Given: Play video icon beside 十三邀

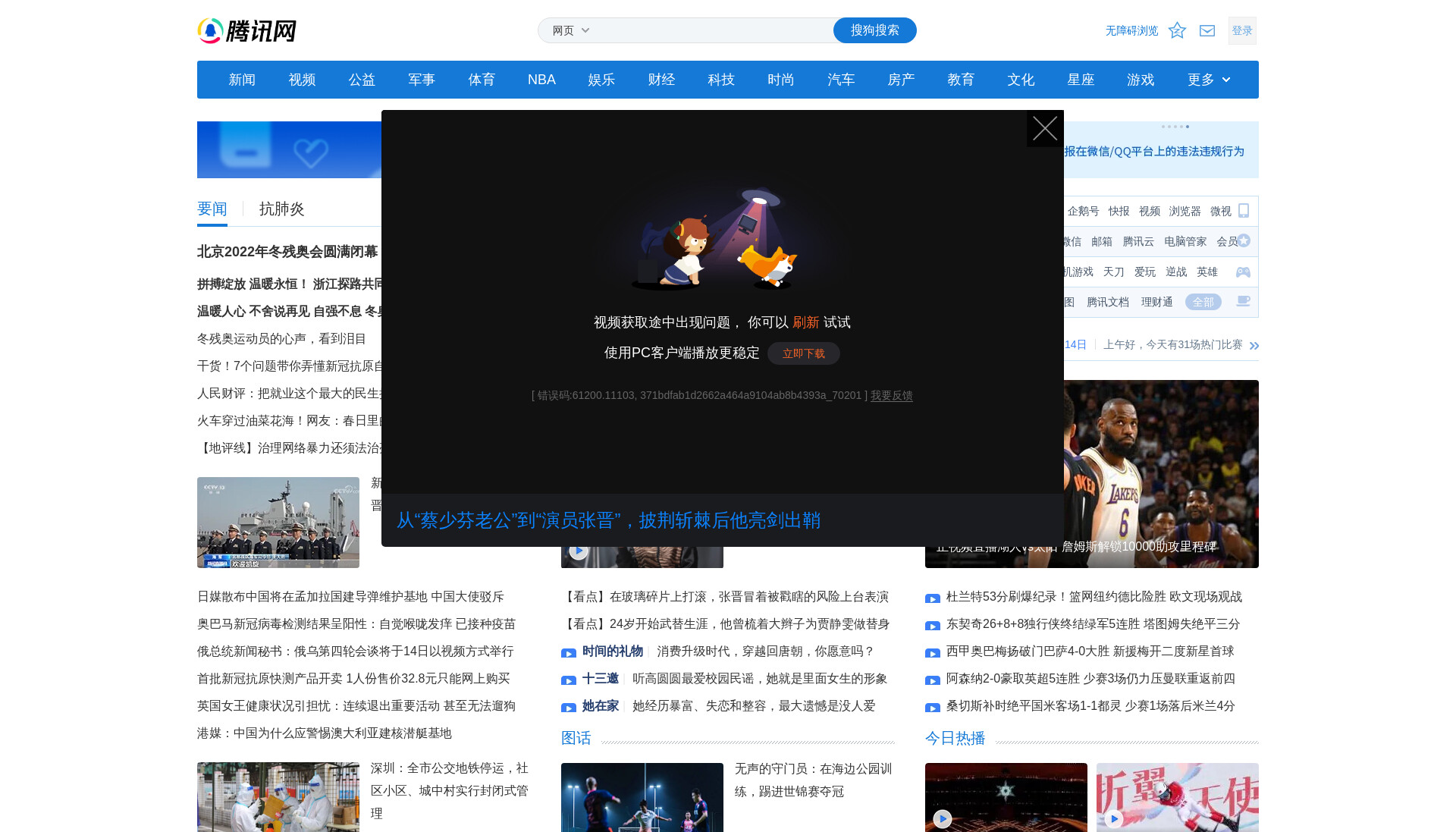Looking at the screenshot, I should [x=569, y=680].
